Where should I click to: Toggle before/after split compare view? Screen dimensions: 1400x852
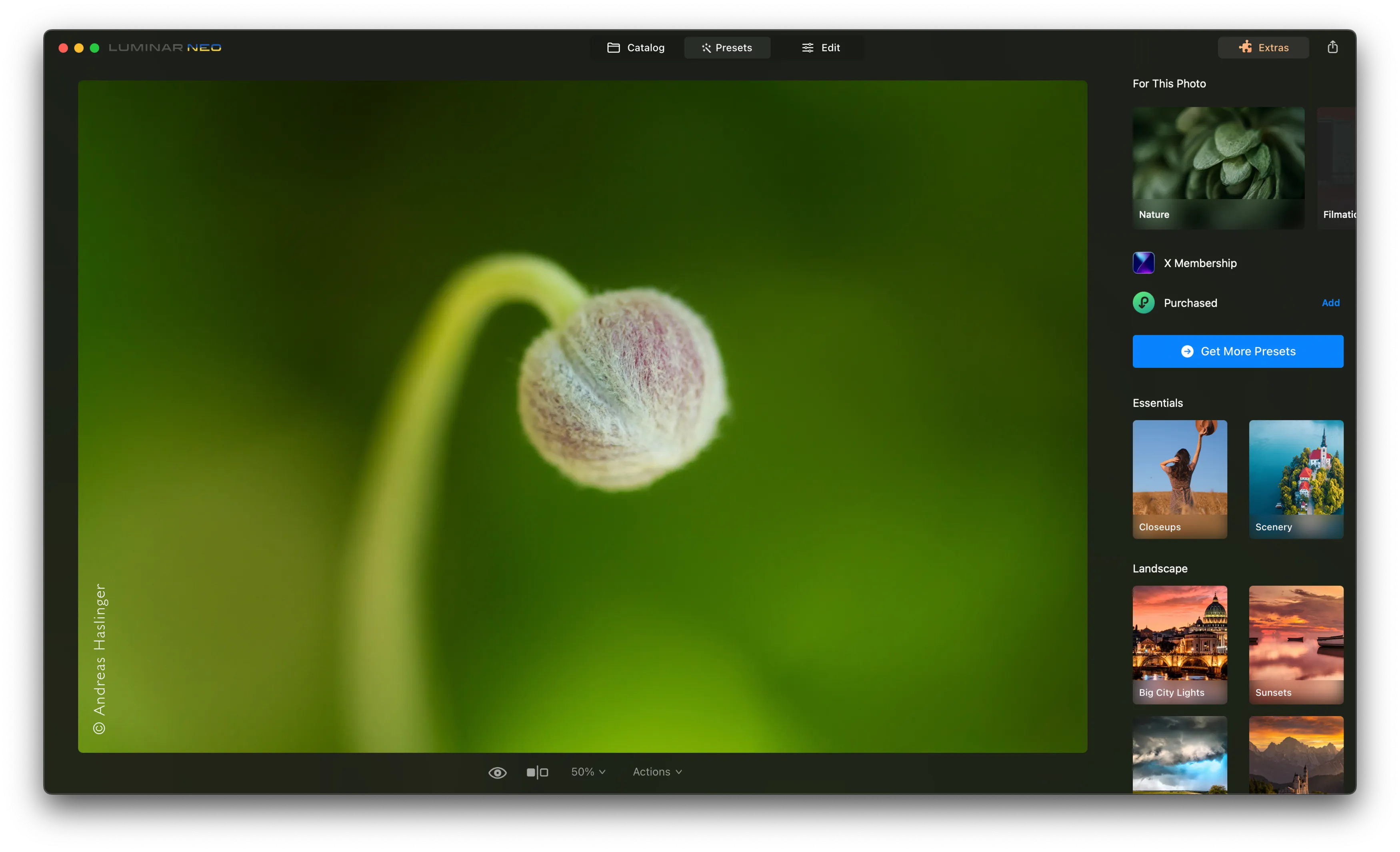click(x=537, y=772)
